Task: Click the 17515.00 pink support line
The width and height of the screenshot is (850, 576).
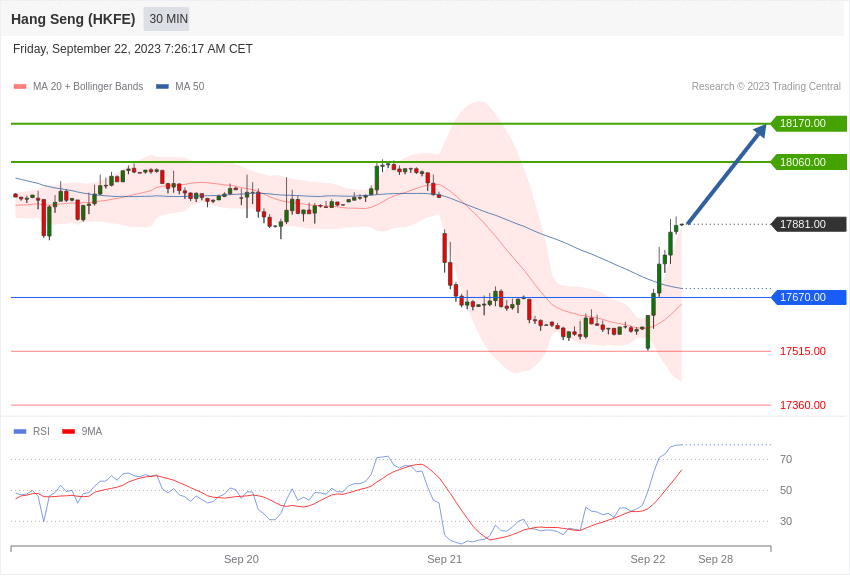Action: click(x=400, y=351)
